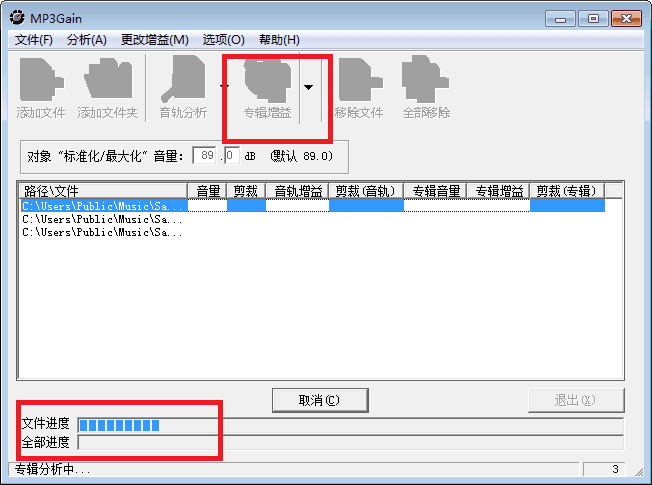Click the target volume field showing 89
652x485 pixels.
[x=205, y=156]
